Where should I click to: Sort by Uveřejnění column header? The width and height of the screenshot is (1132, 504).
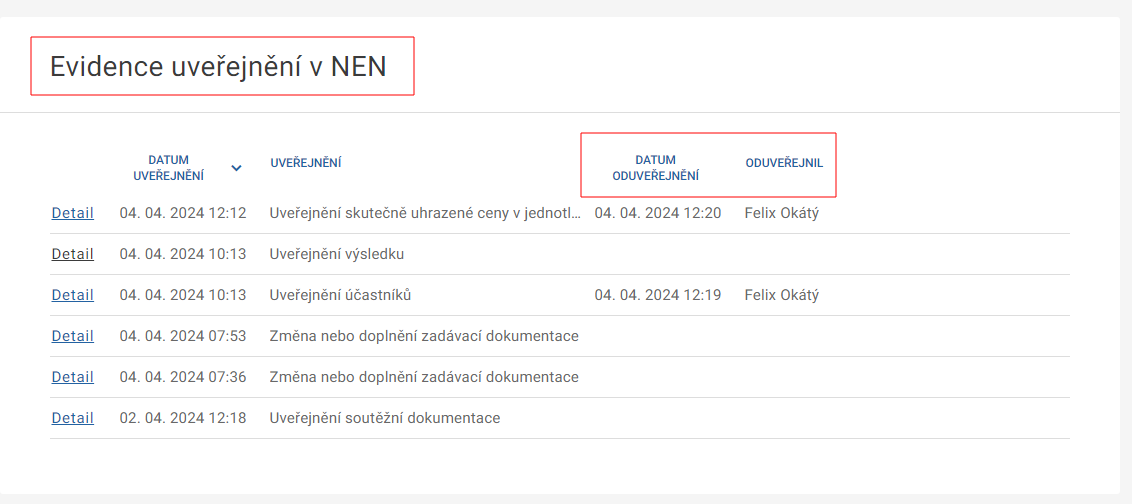[x=306, y=163]
